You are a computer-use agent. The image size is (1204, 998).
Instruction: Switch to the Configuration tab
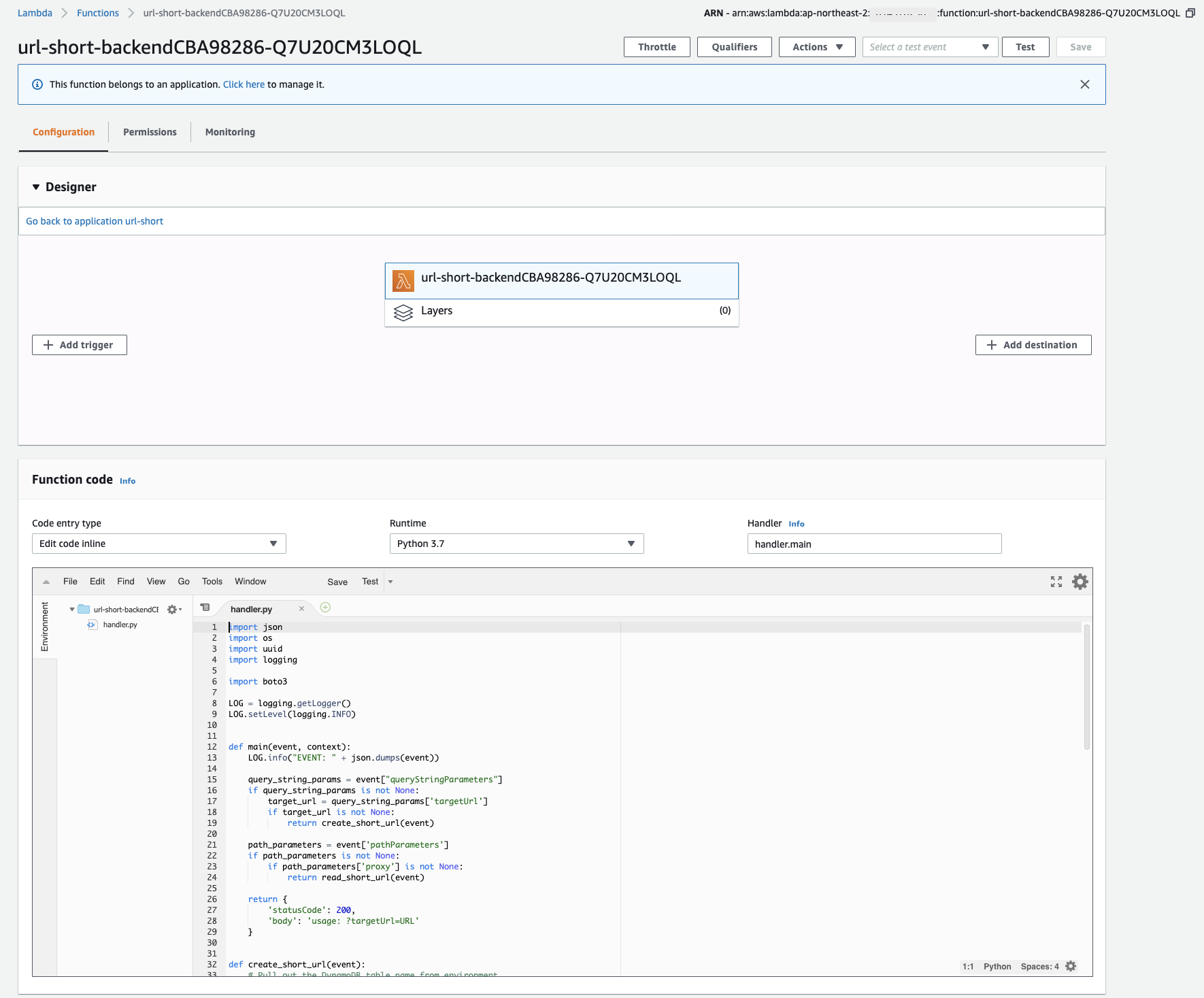(64, 132)
